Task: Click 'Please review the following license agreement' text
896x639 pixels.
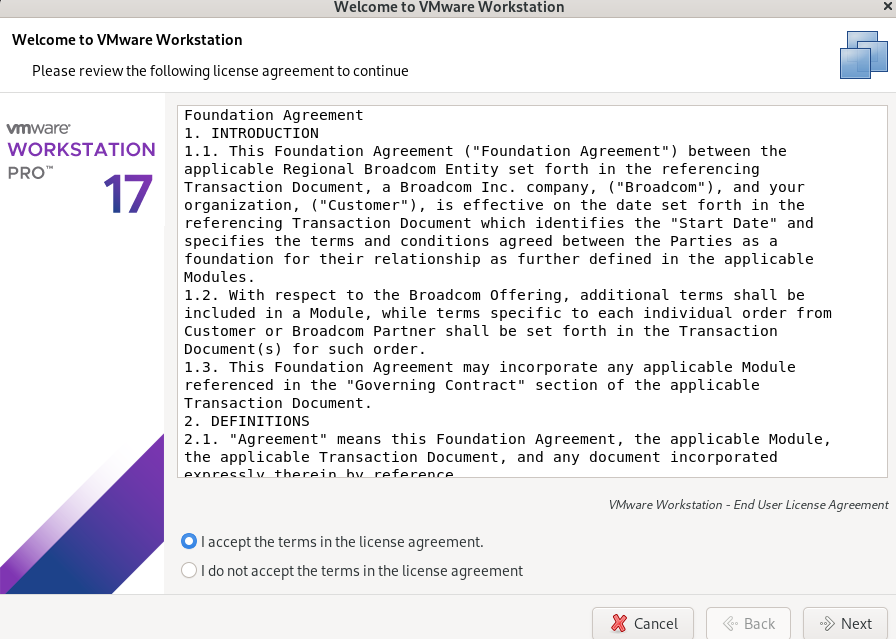Action: (220, 71)
